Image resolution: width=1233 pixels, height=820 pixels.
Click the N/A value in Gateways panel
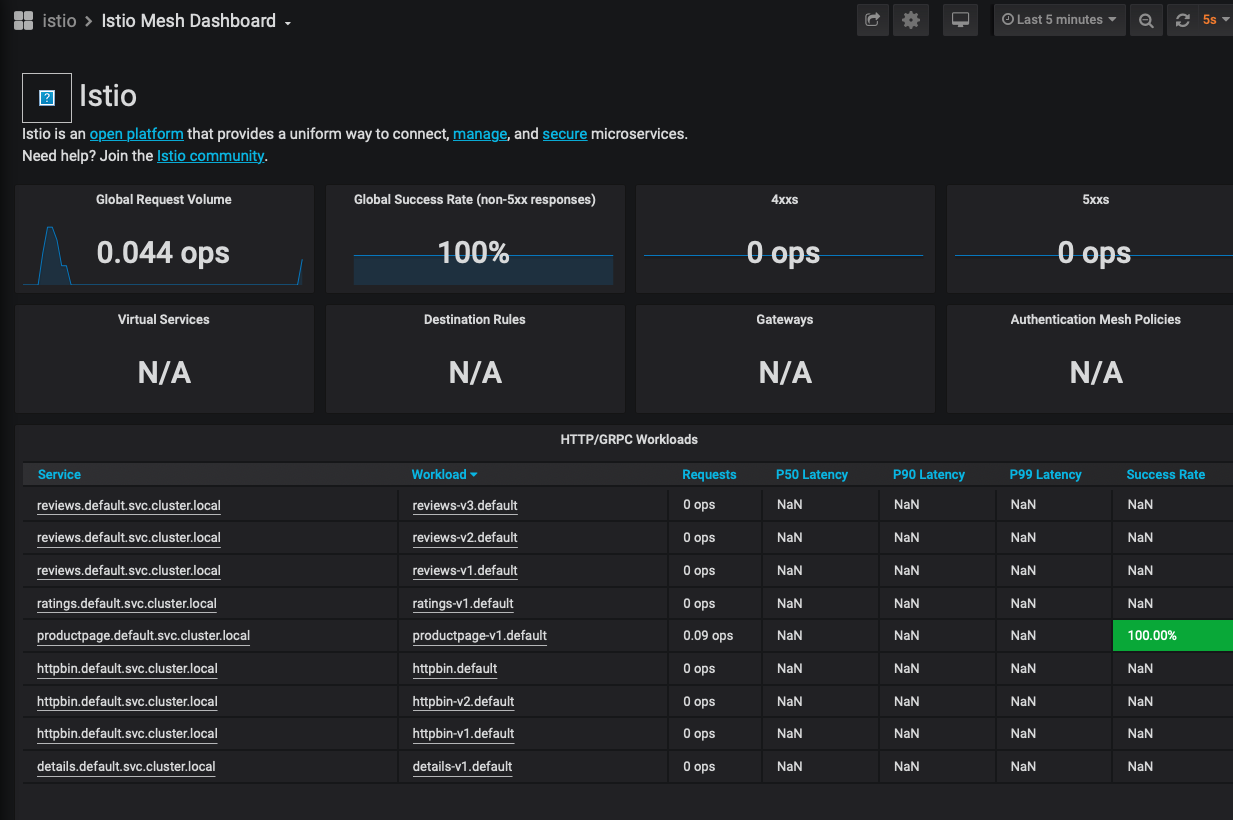(x=785, y=373)
